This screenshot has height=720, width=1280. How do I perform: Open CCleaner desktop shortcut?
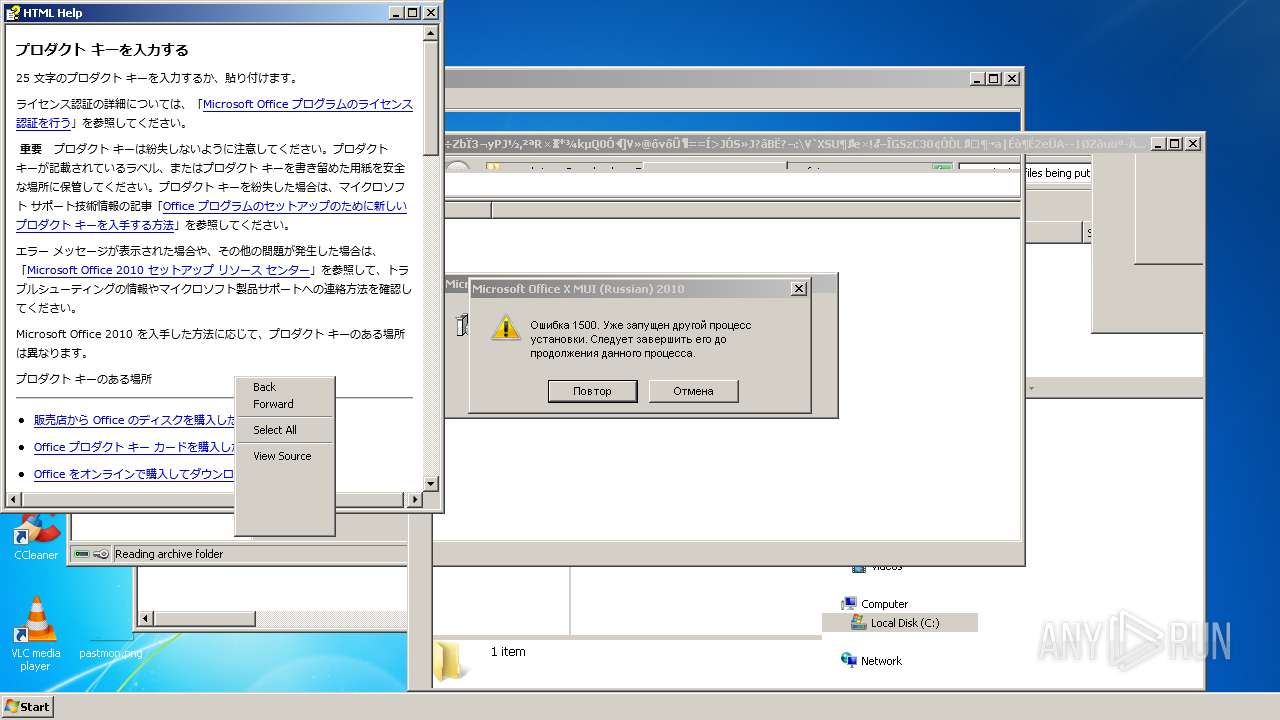point(36,537)
